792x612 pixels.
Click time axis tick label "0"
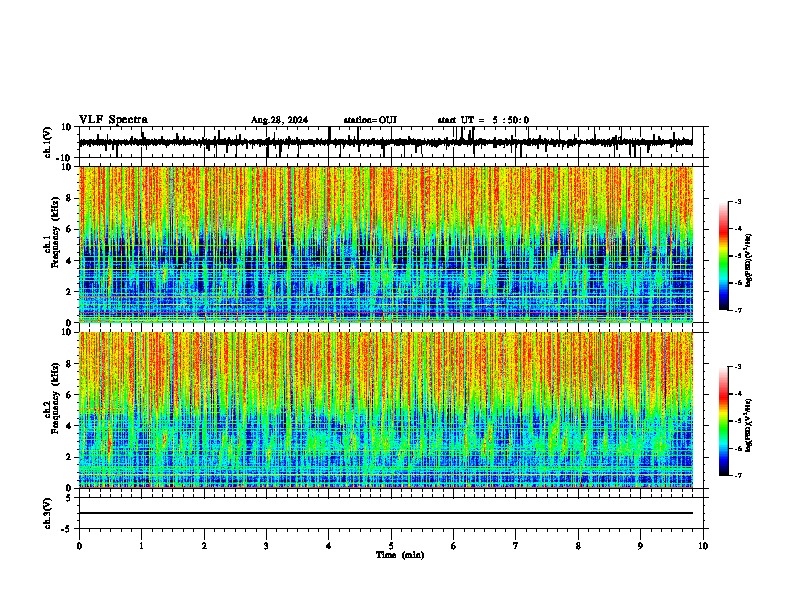(79, 546)
